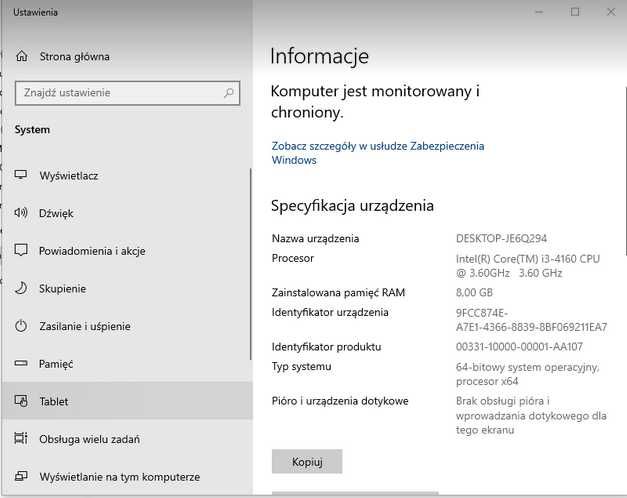Maximize the Ustawienia window
627x498 pixels.
coord(575,12)
